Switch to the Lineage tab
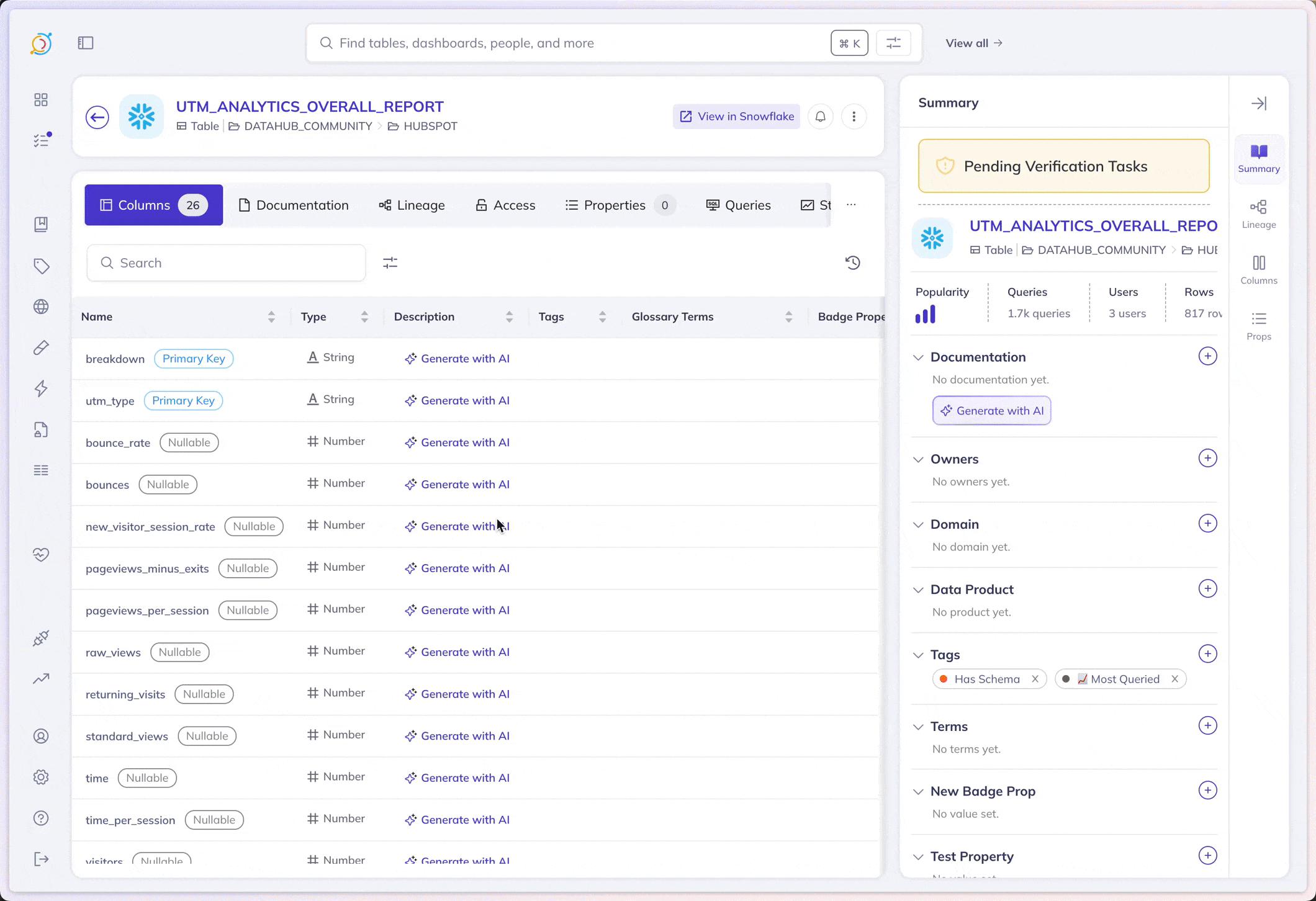This screenshot has width=1316, height=901. 412,205
